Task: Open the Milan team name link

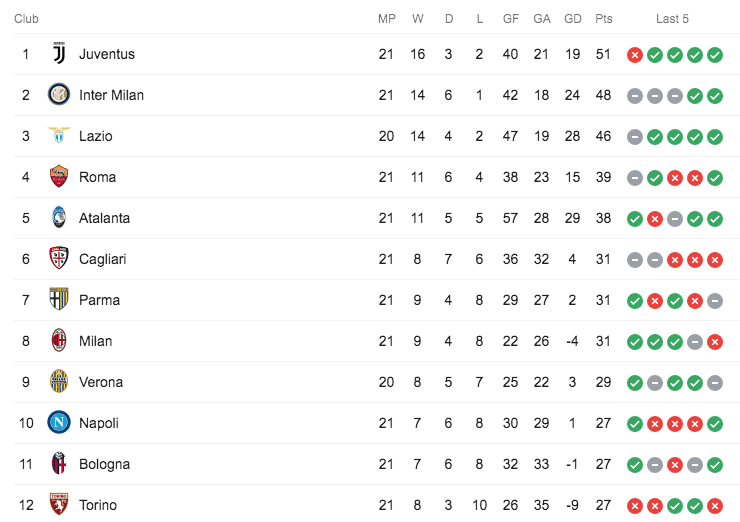Action: (96, 341)
